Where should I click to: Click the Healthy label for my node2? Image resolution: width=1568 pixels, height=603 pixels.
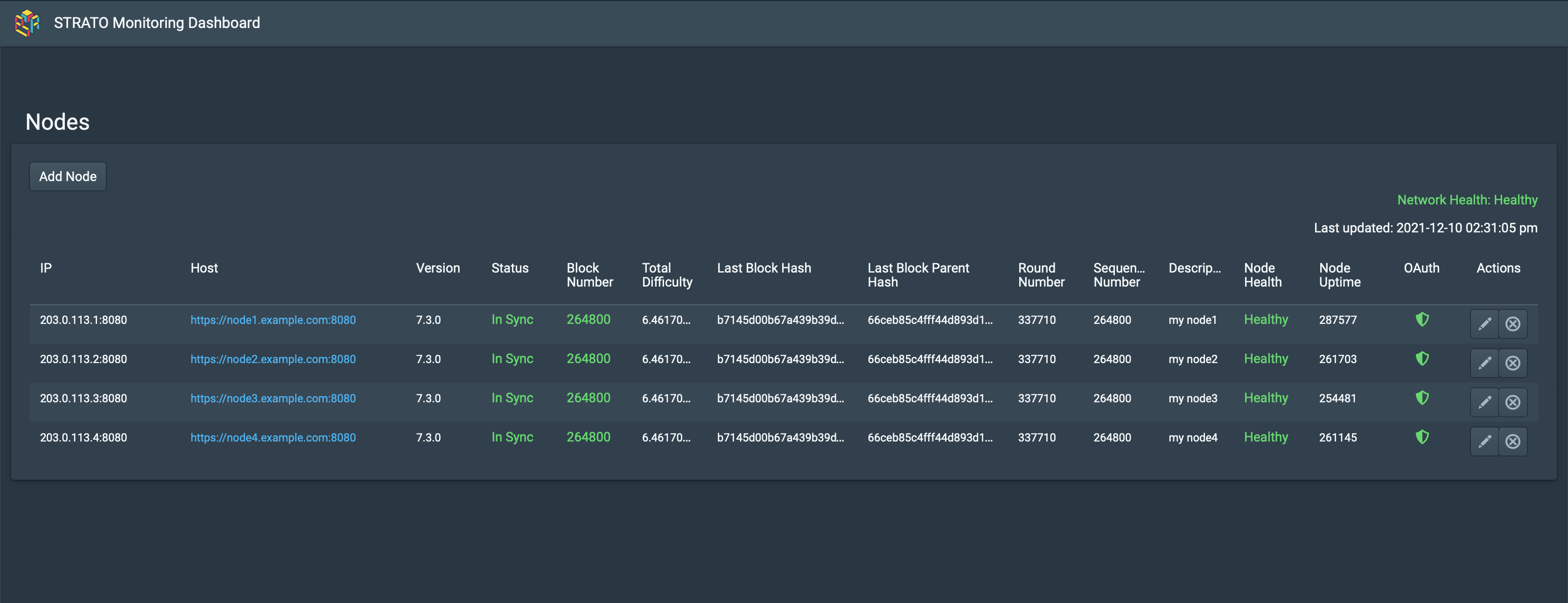click(1266, 358)
